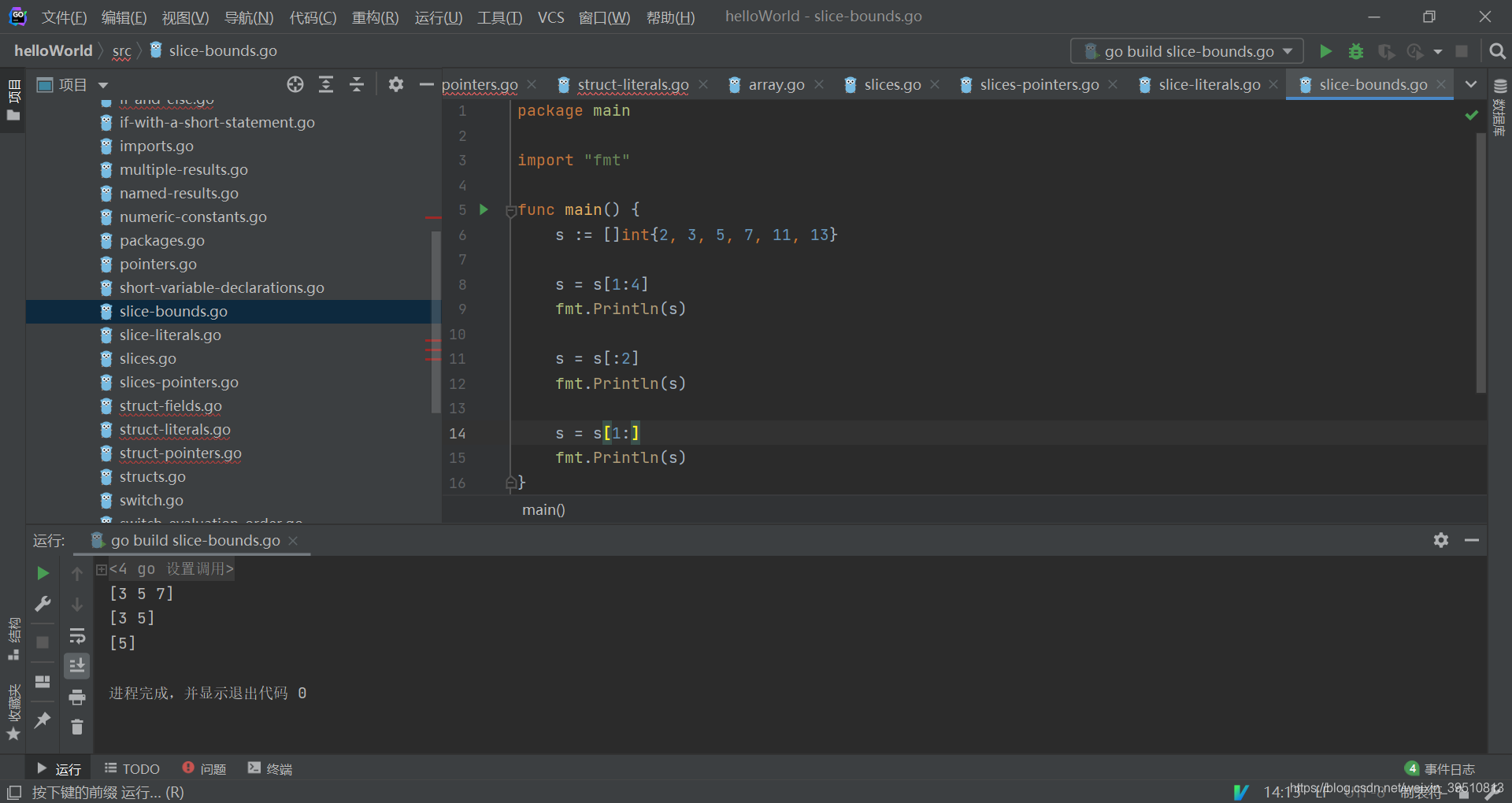1512x803 pixels.
Task: Open the 运行(U) menu
Action: (x=439, y=17)
